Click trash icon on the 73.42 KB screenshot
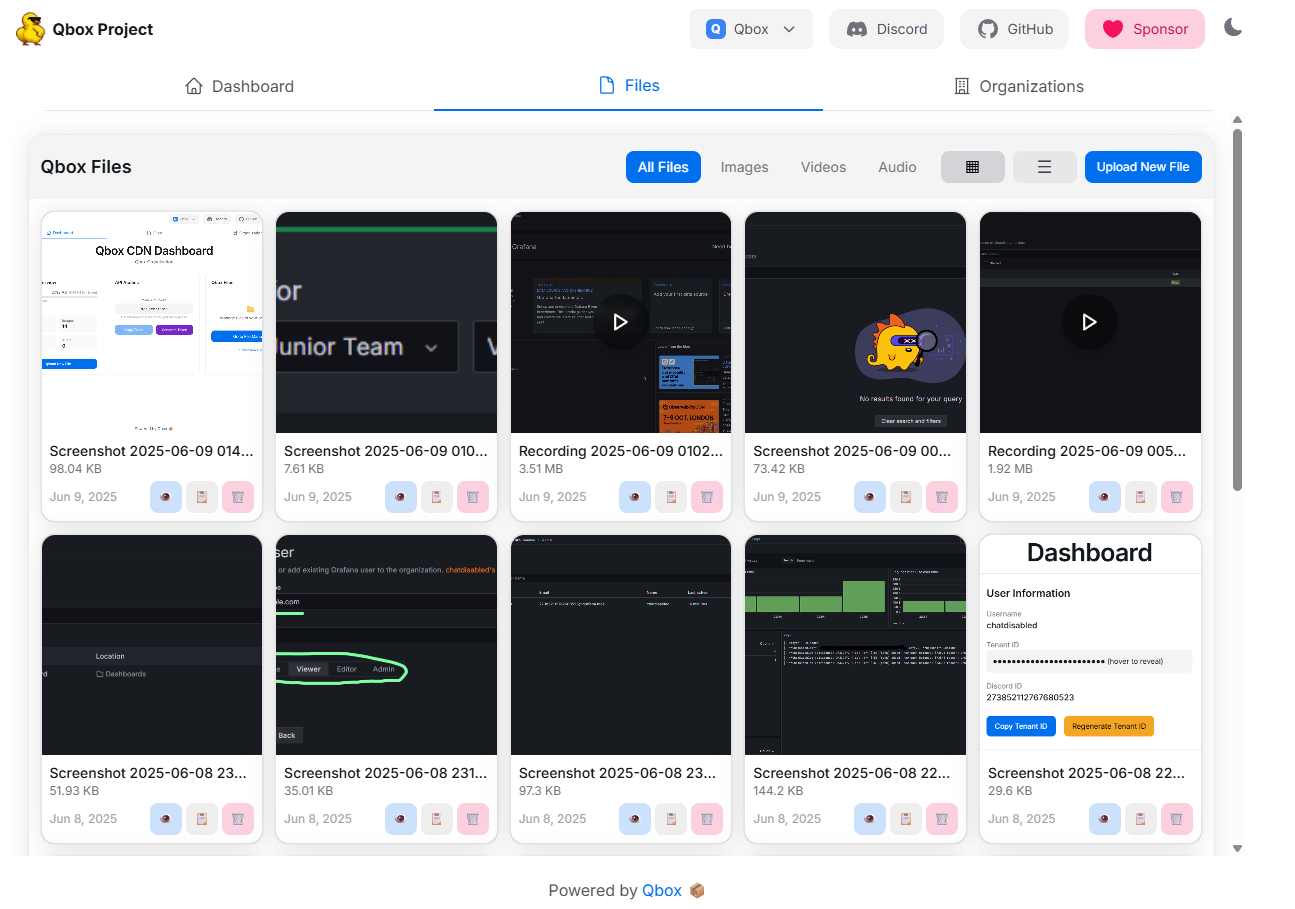 [942, 497]
